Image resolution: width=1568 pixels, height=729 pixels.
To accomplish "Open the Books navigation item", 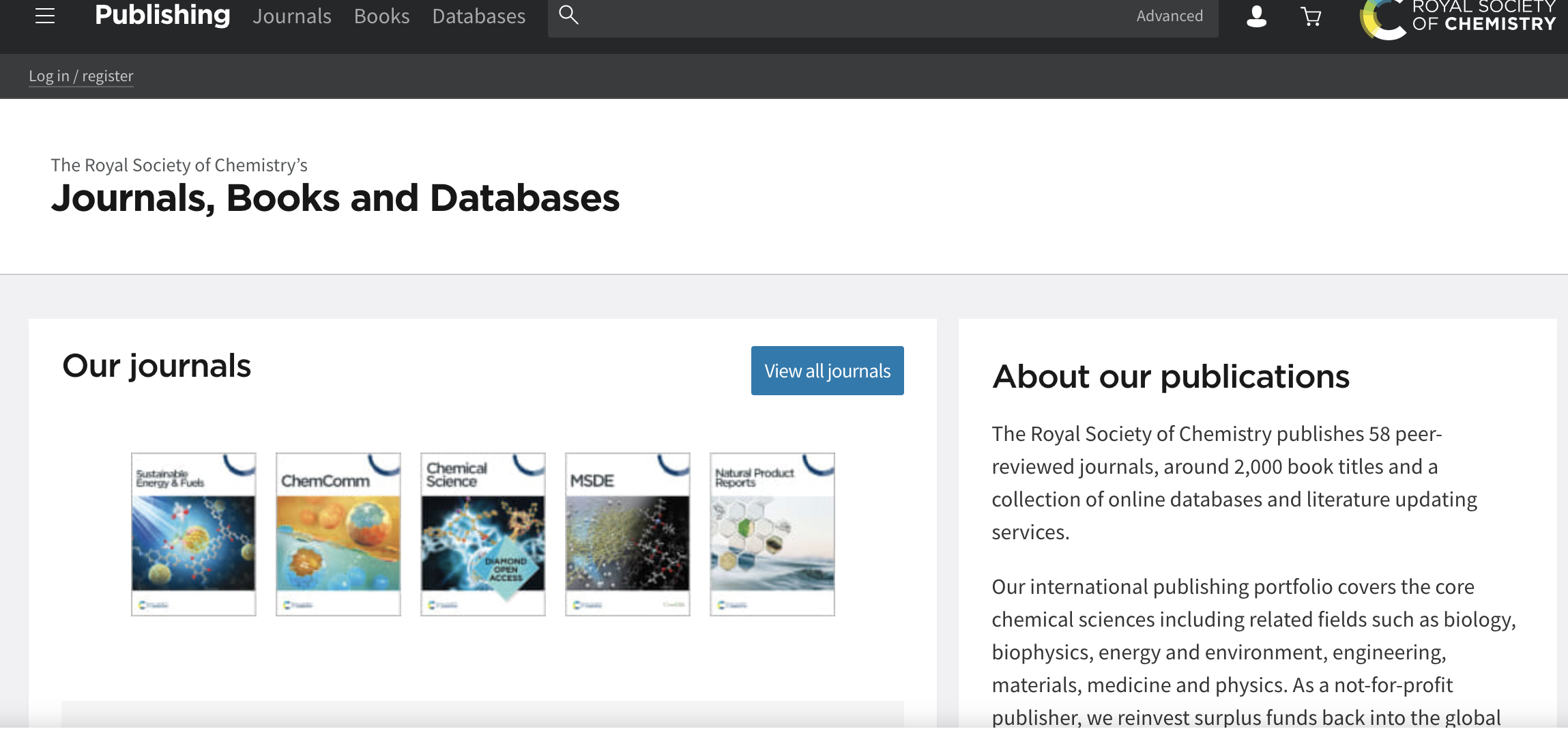I will 382,16.
